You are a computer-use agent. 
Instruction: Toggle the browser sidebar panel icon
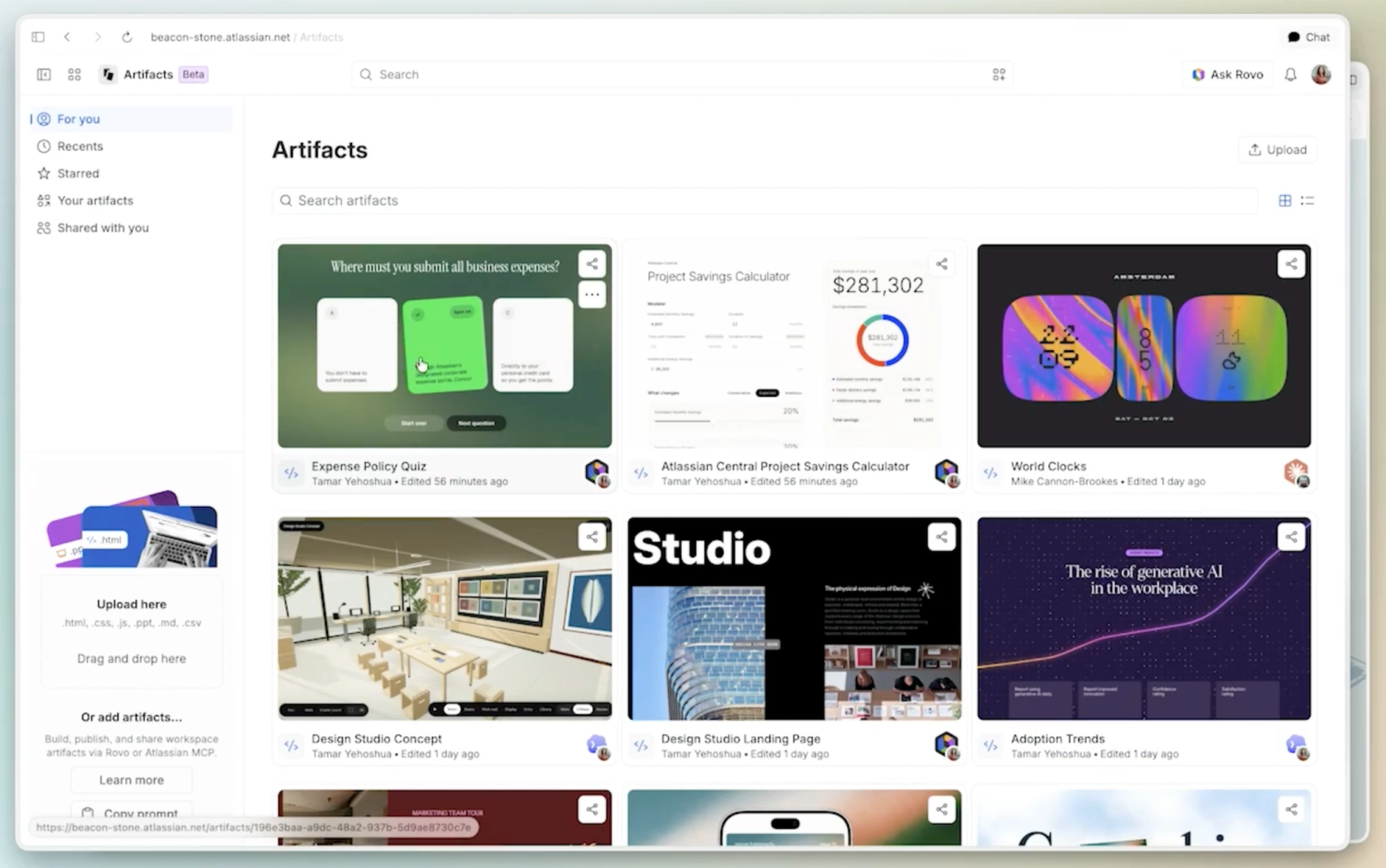pos(38,37)
